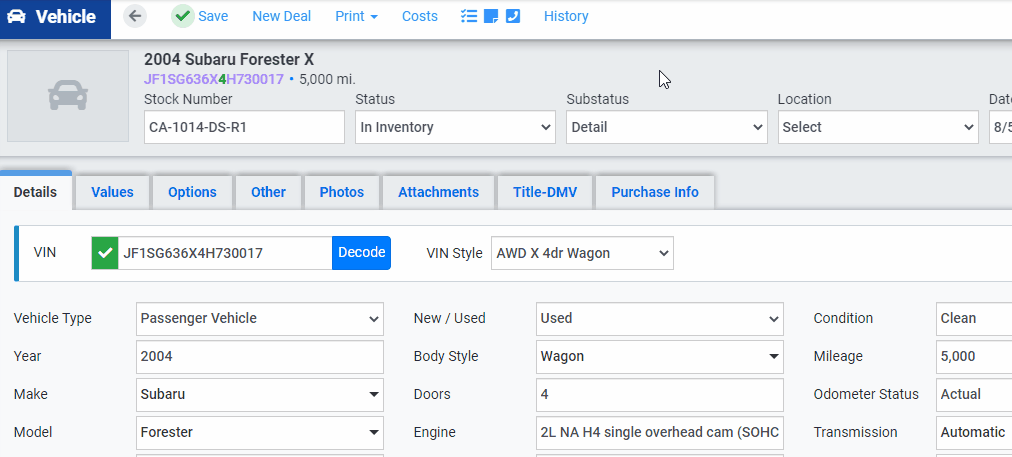The width and height of the screenshot is (1012, 457).
Task: Click the Mileage input field
Action: pos(974,356)
